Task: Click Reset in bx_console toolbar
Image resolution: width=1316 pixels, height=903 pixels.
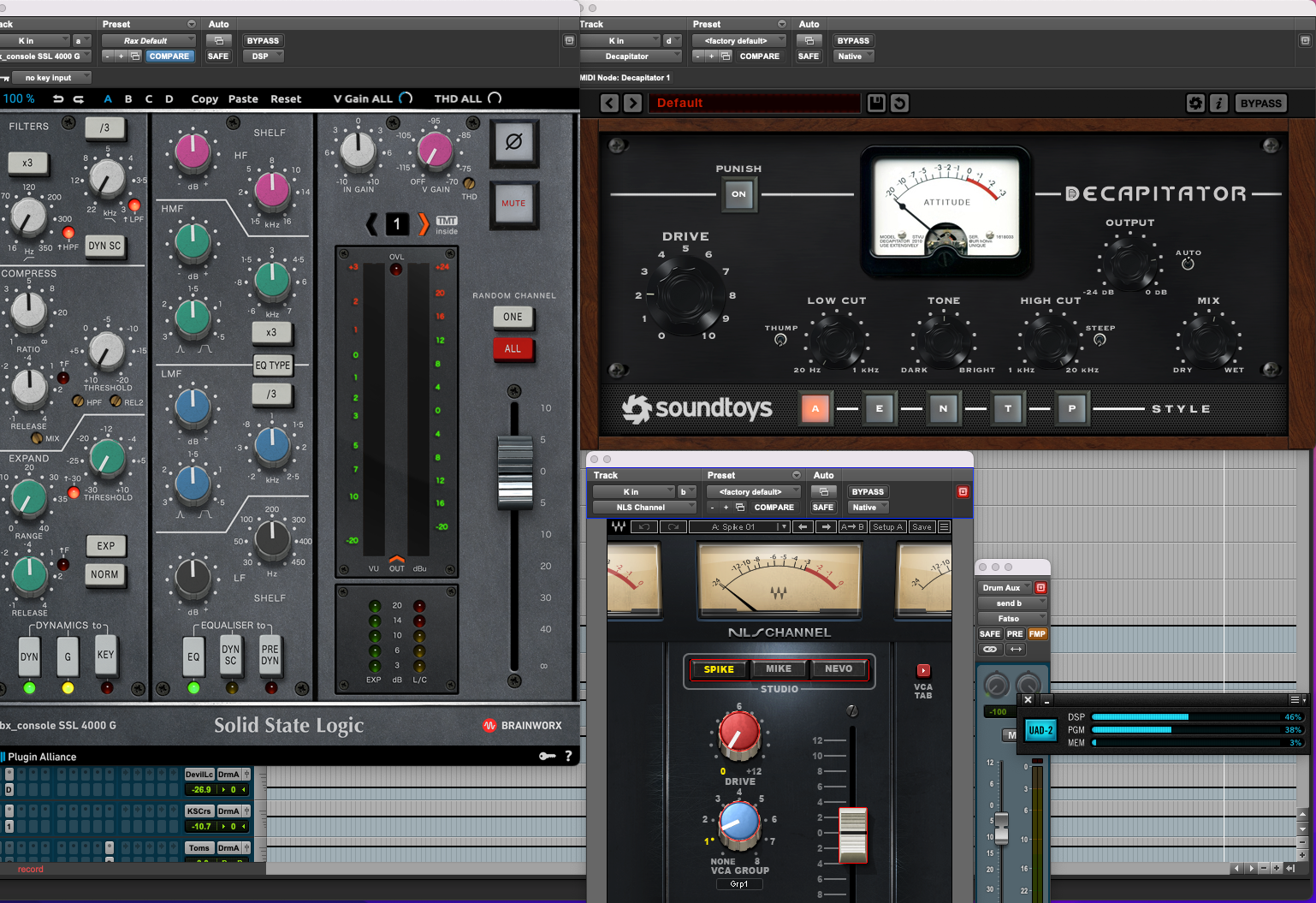Action: 286,99
